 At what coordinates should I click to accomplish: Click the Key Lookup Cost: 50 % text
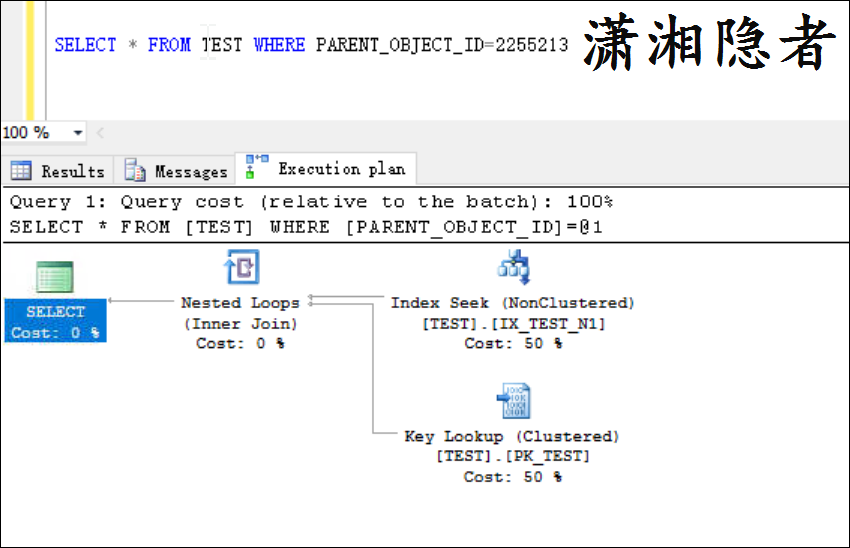coord(513,477)
